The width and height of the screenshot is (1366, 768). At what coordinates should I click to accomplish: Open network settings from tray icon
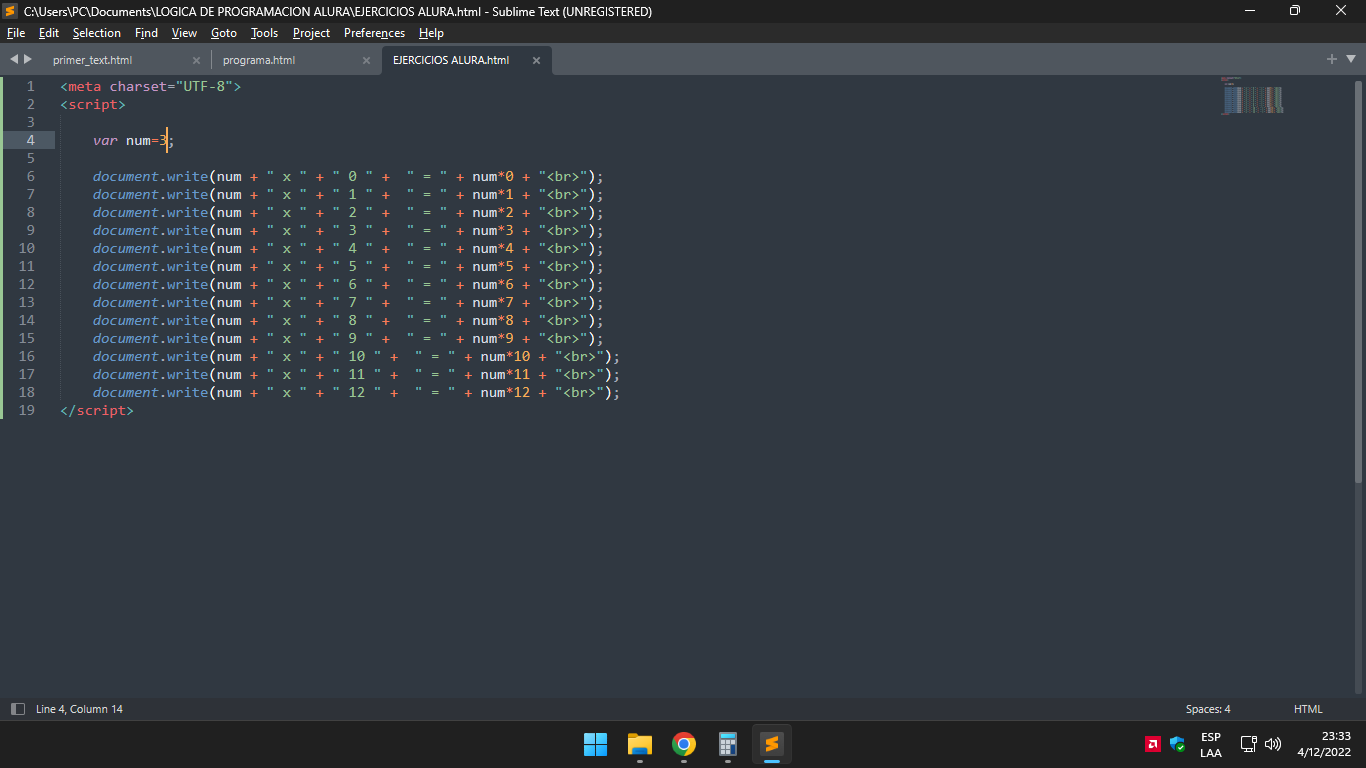click(x=1249, y=744)
